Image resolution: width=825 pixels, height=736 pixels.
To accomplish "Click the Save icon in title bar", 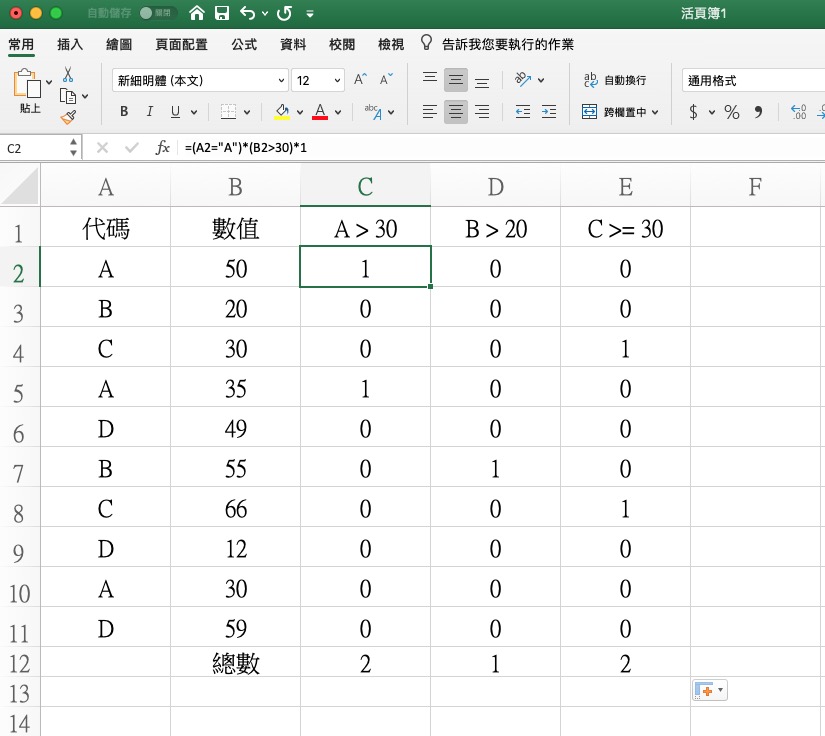I will 222,14.
